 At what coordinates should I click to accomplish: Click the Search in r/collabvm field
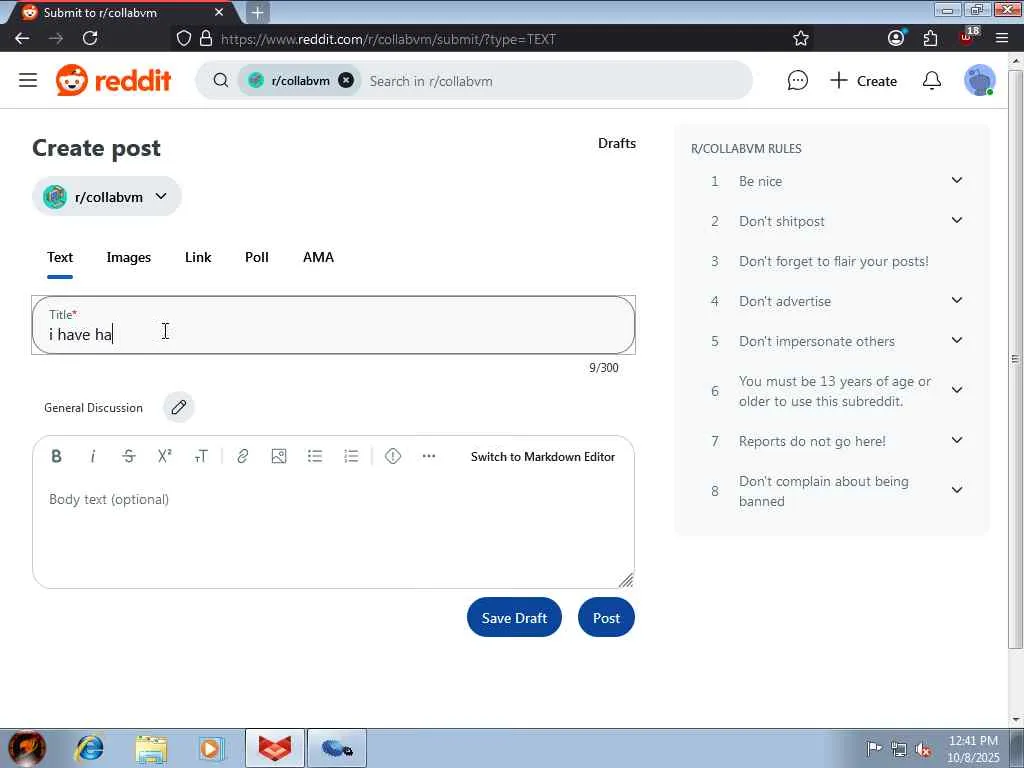(x=555, y=81)
